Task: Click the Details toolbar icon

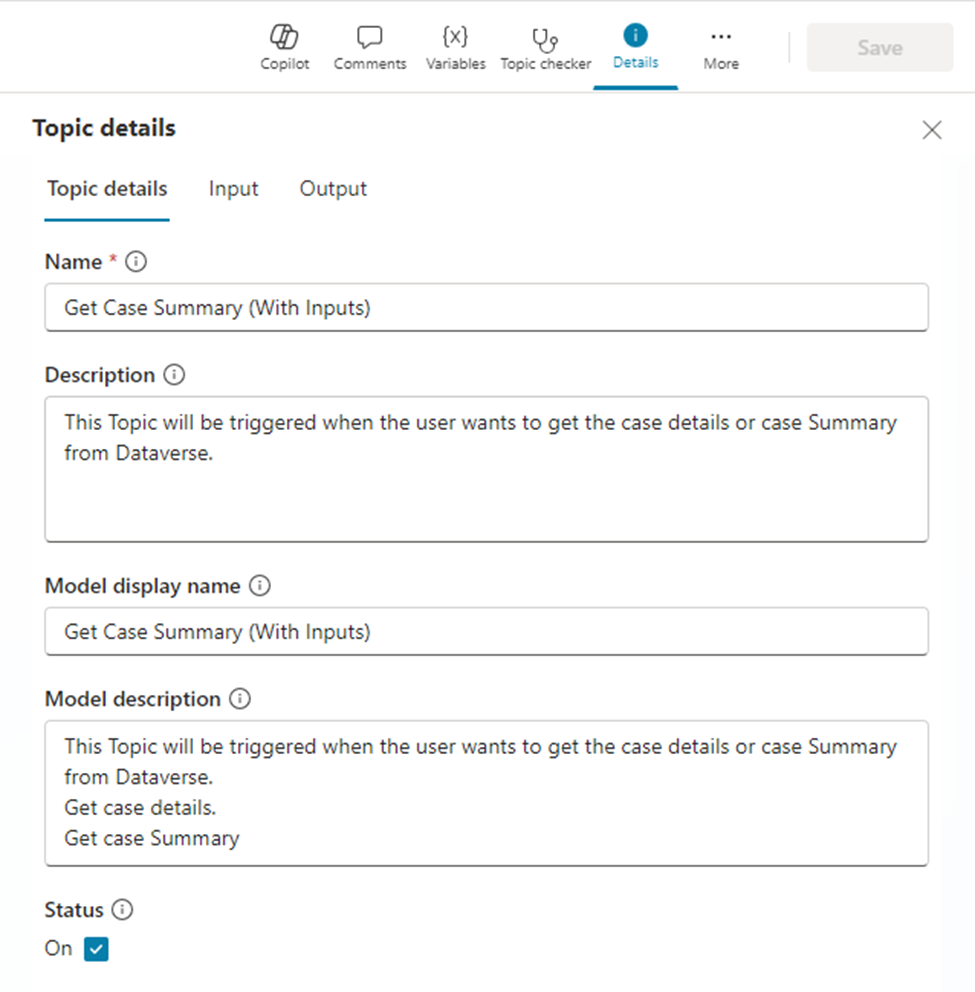Action: 635,47
